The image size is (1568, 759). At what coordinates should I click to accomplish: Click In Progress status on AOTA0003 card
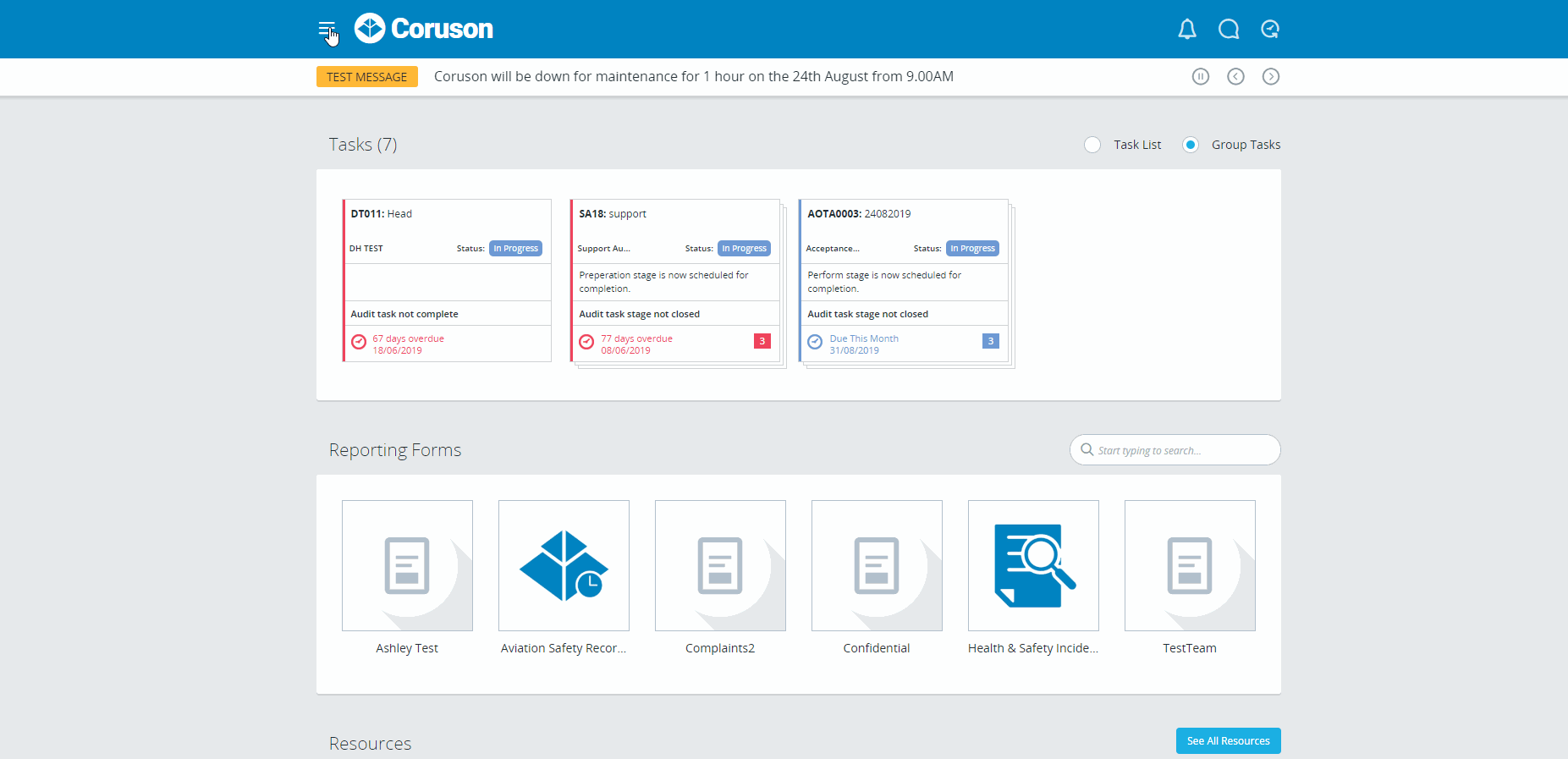972,249
